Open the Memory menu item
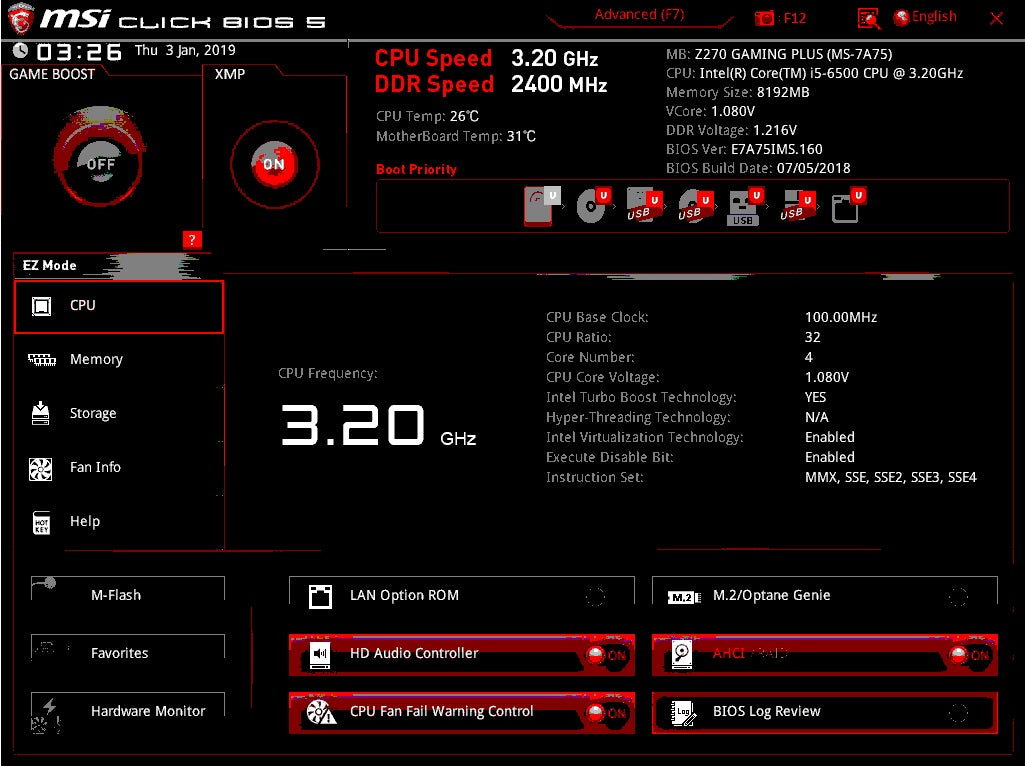The height and width of the screenshot is (766, 1025). [x=119, y=359]
